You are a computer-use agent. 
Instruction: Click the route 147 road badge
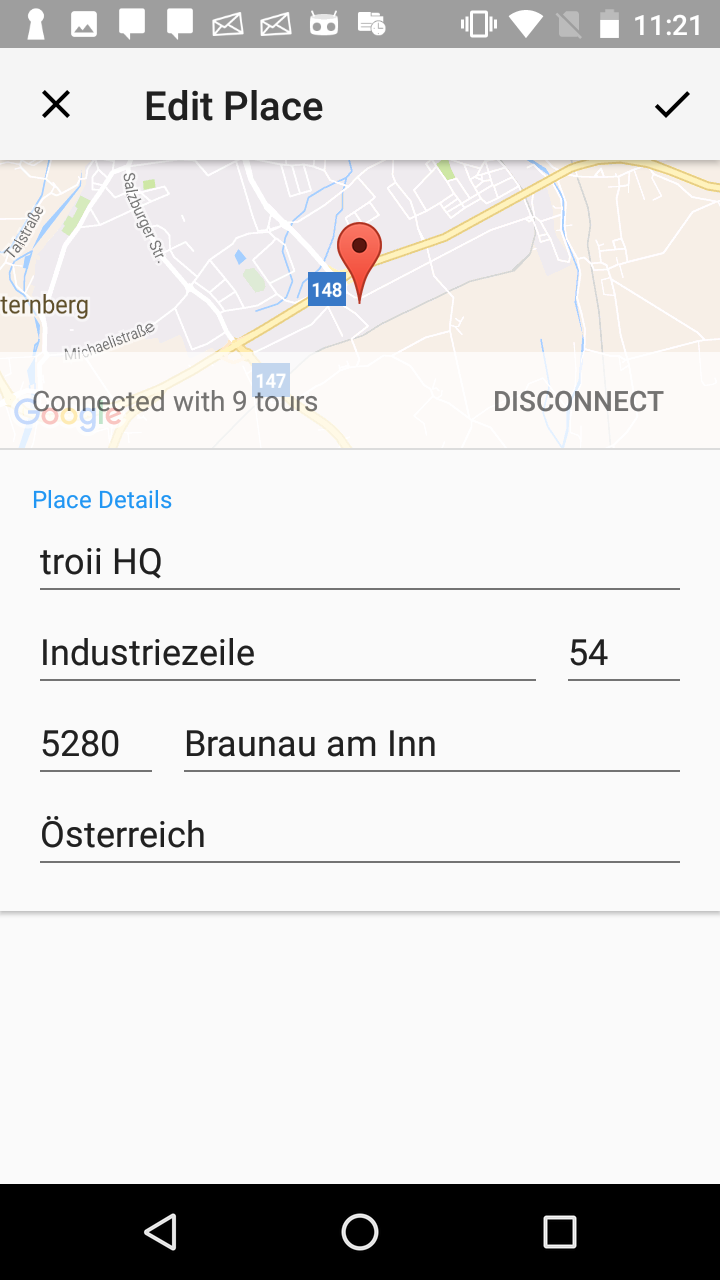point(270,380)
